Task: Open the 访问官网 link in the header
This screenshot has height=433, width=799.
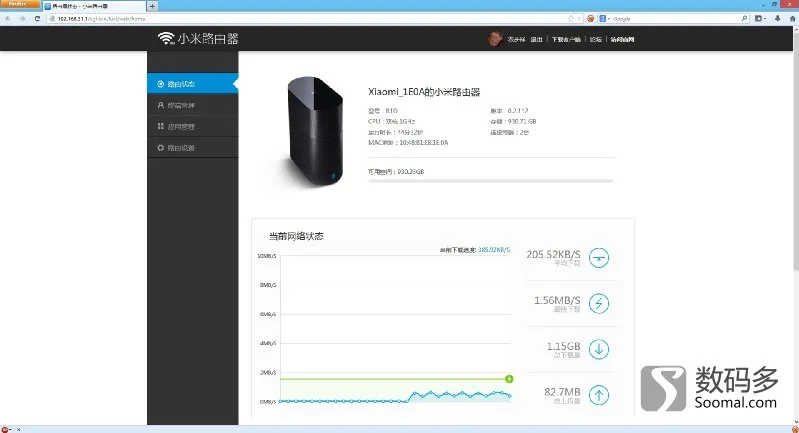Action: (622, 39)
